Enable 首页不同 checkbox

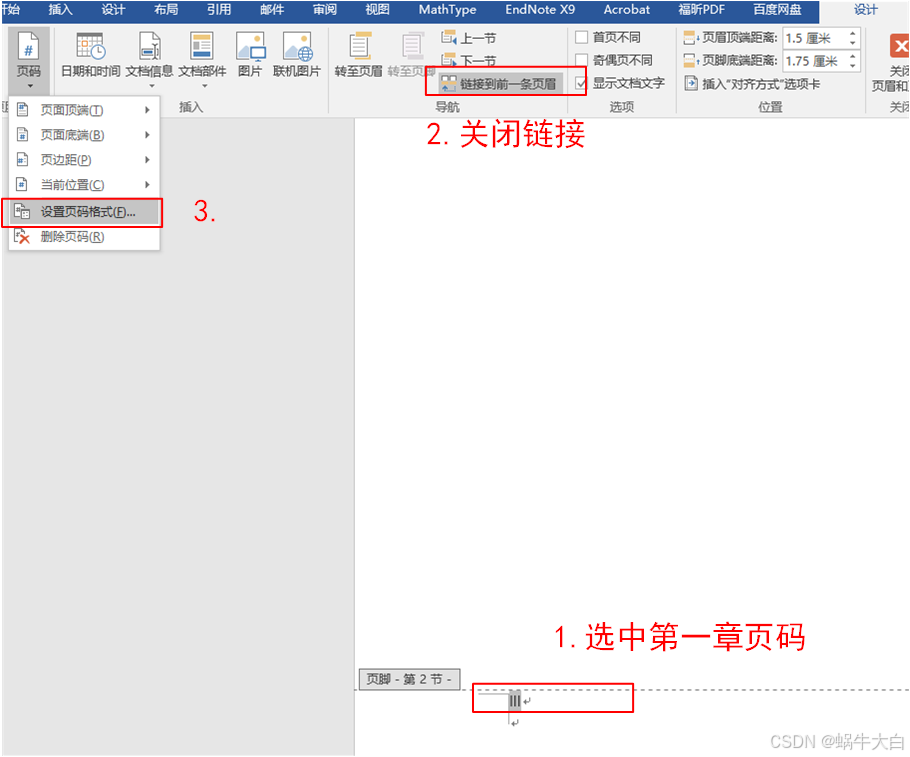tap(581, 38)
